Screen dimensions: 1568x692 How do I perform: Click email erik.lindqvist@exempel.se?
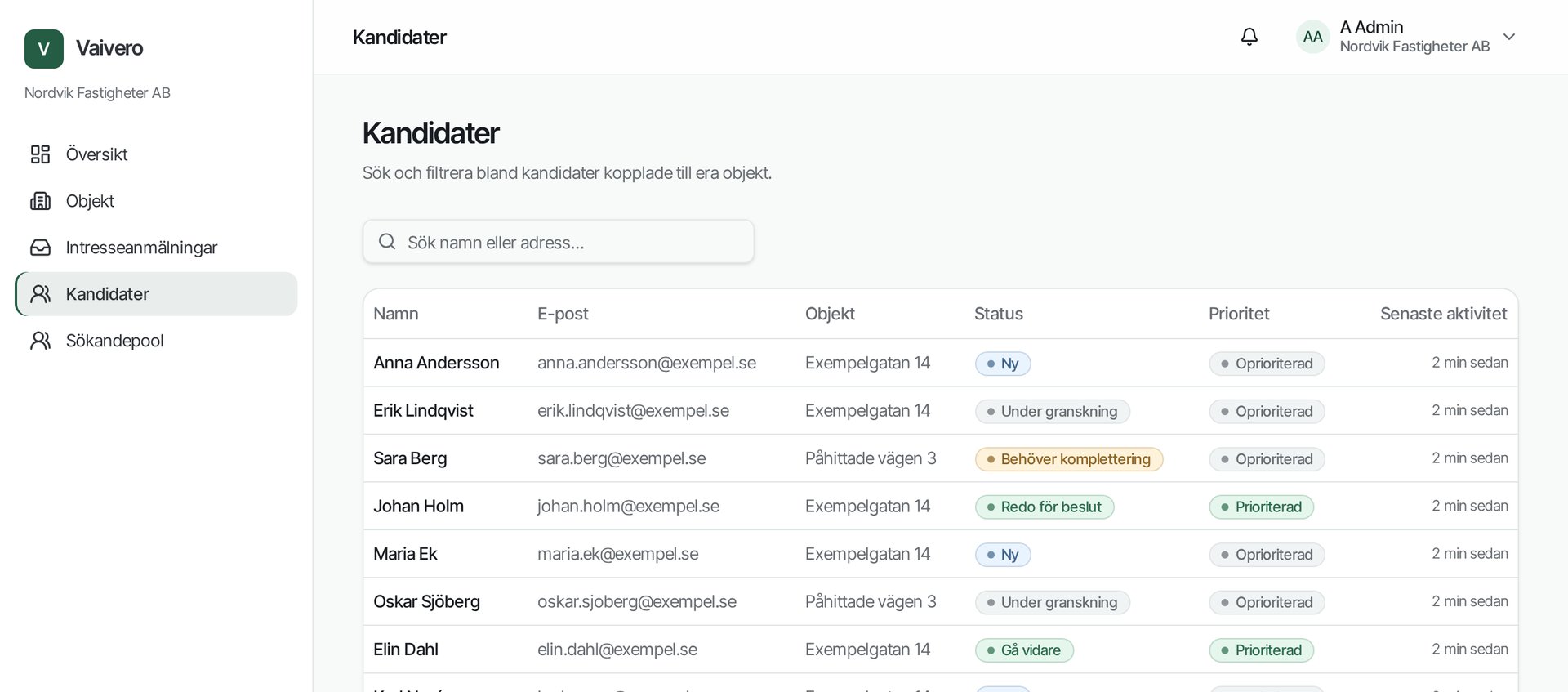tap(633, 411)
